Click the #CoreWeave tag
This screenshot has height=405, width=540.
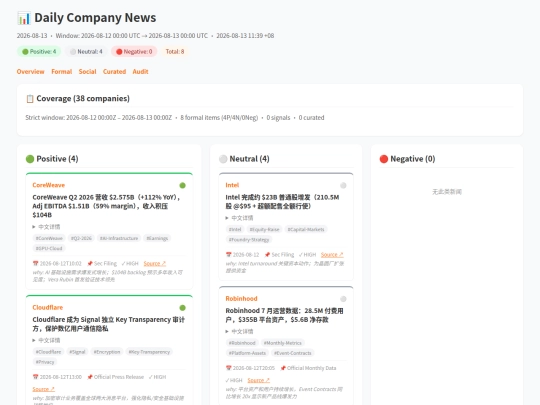point(49,238)
